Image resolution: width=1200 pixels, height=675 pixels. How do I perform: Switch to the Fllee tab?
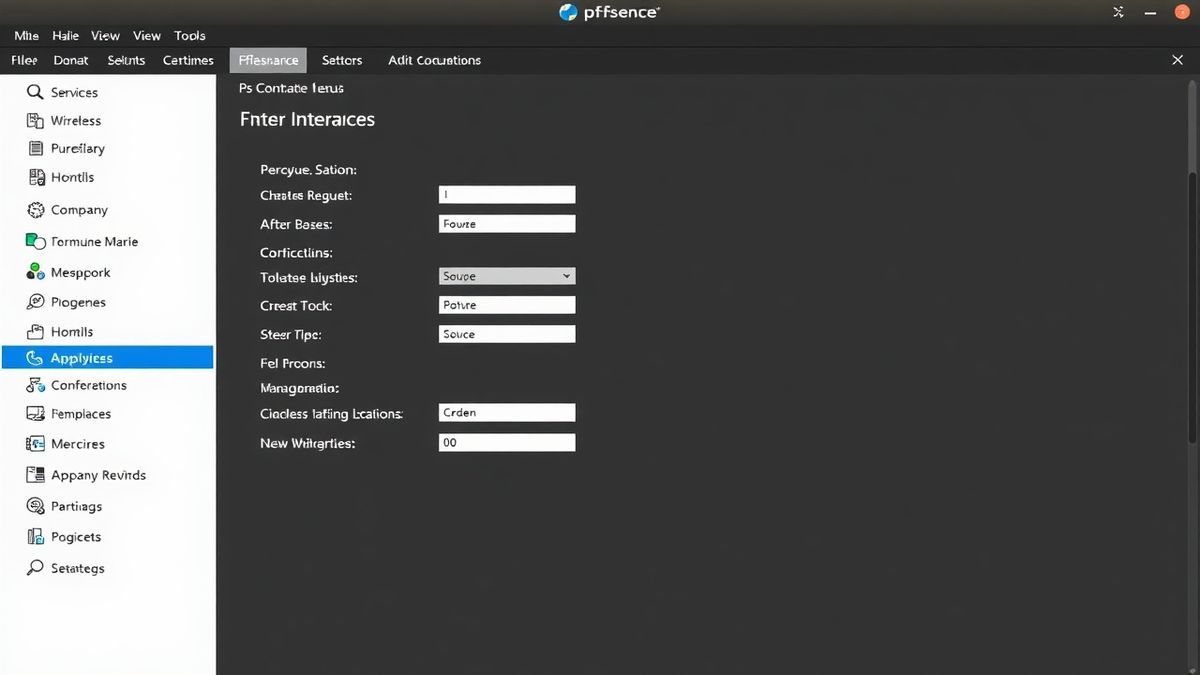pyautogui.click(x=24, y=60)
